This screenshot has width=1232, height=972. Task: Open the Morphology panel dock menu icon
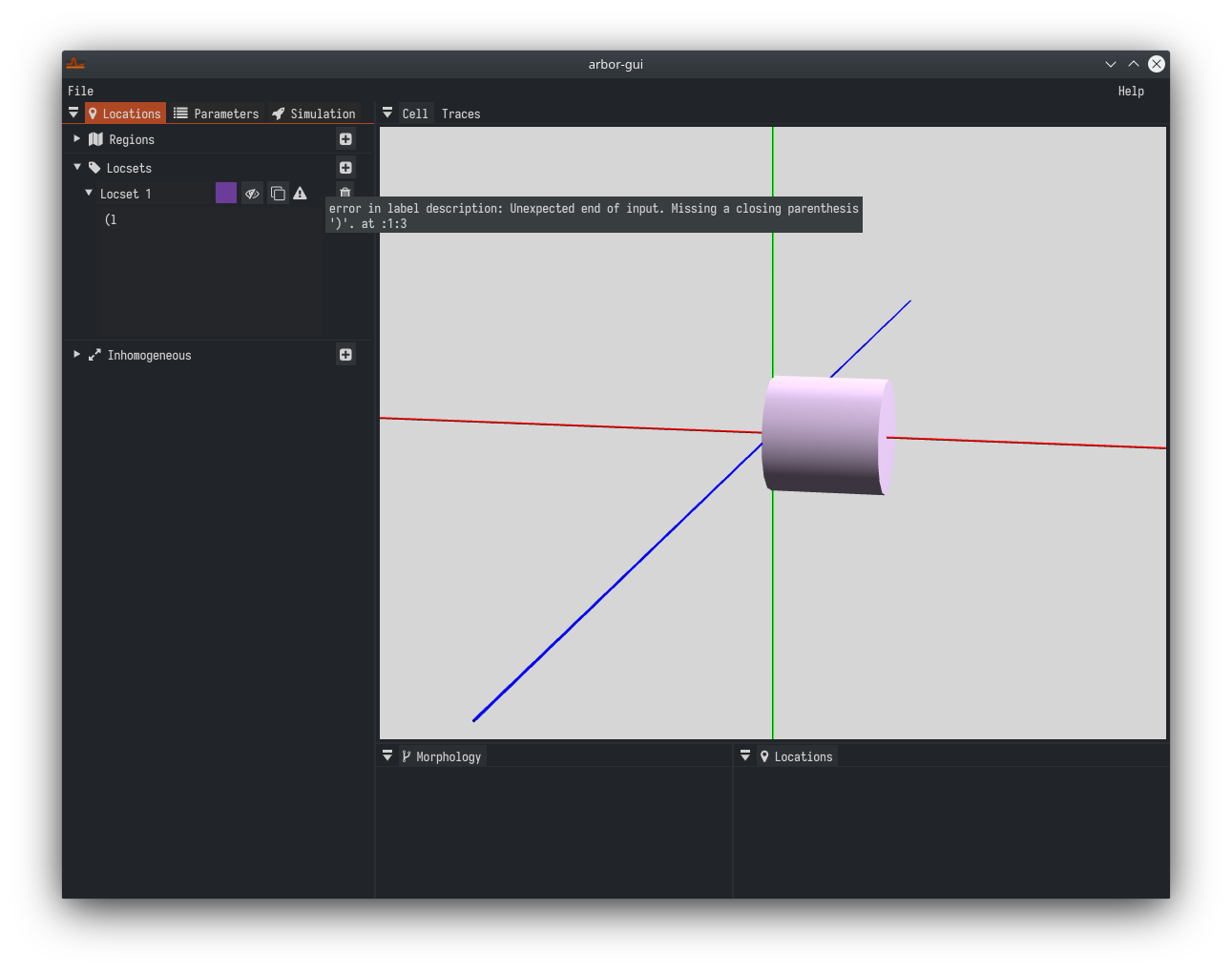click(387, 755)
